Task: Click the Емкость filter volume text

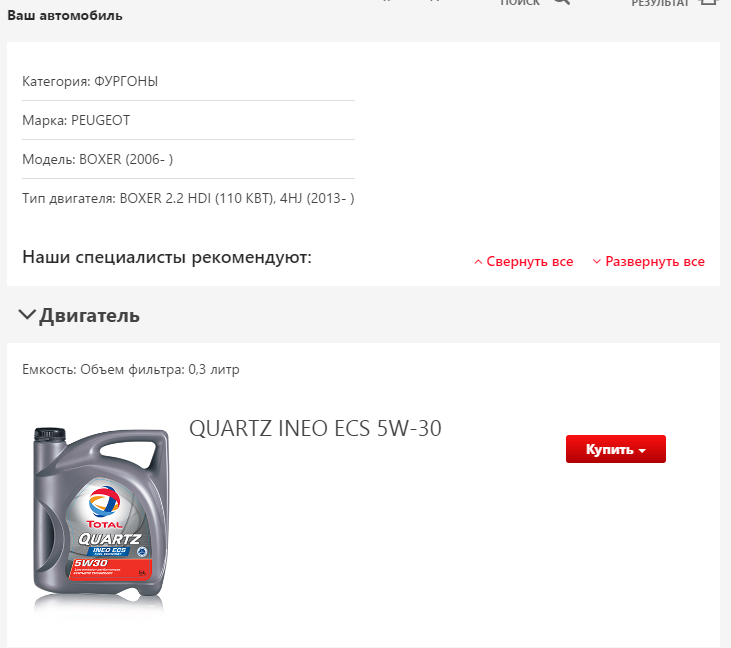Action: (131, 370)
